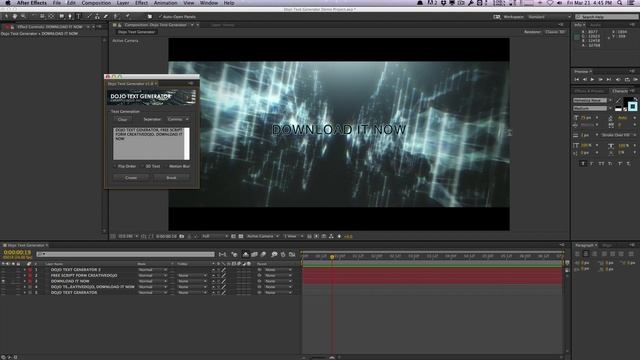Select the Pen tool in toolbar
This screenshot has width=640, height=360.
pyautogui.click(x=70, y=17)
